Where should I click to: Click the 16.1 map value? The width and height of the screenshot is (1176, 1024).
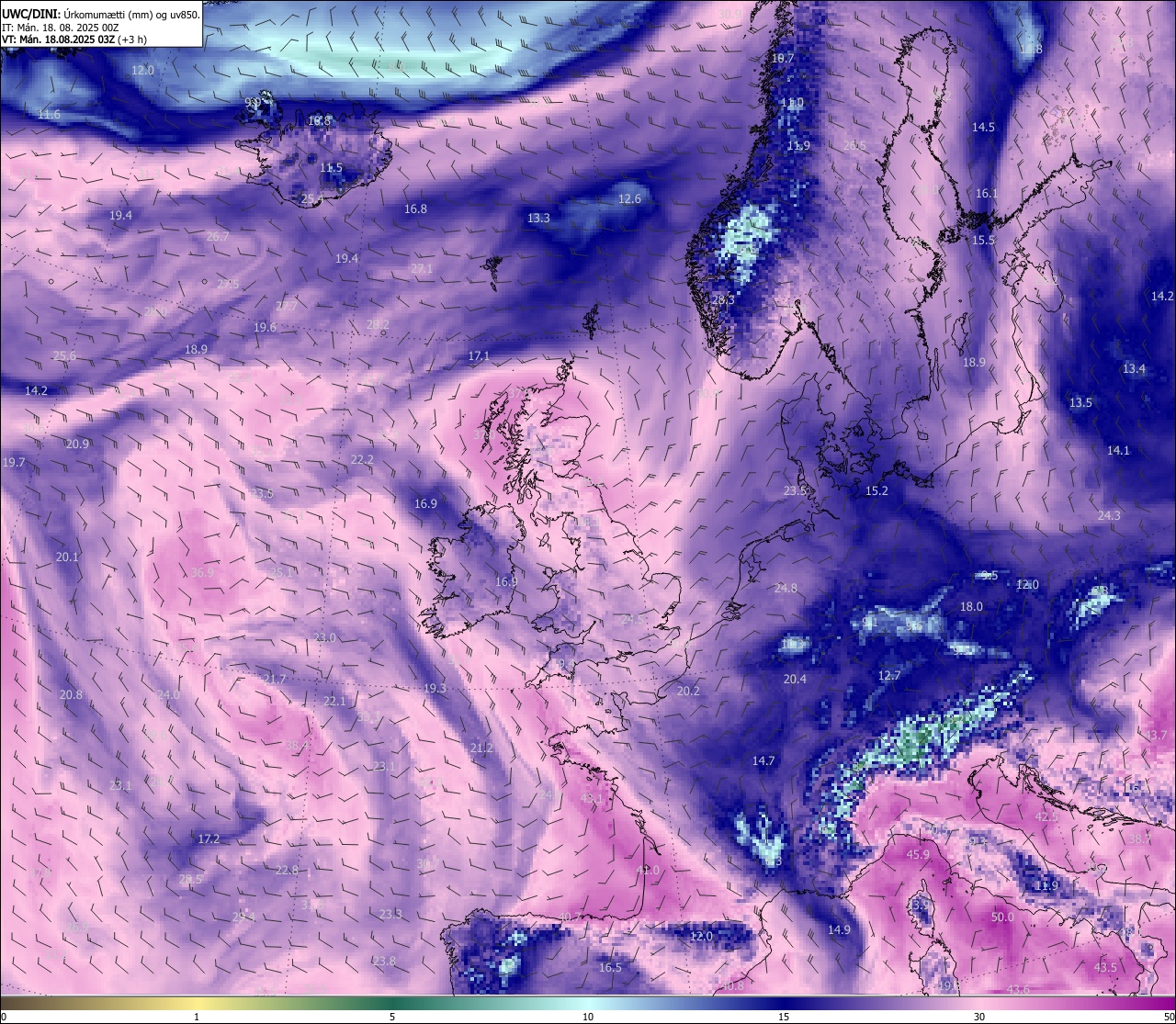tap(986, 194)
